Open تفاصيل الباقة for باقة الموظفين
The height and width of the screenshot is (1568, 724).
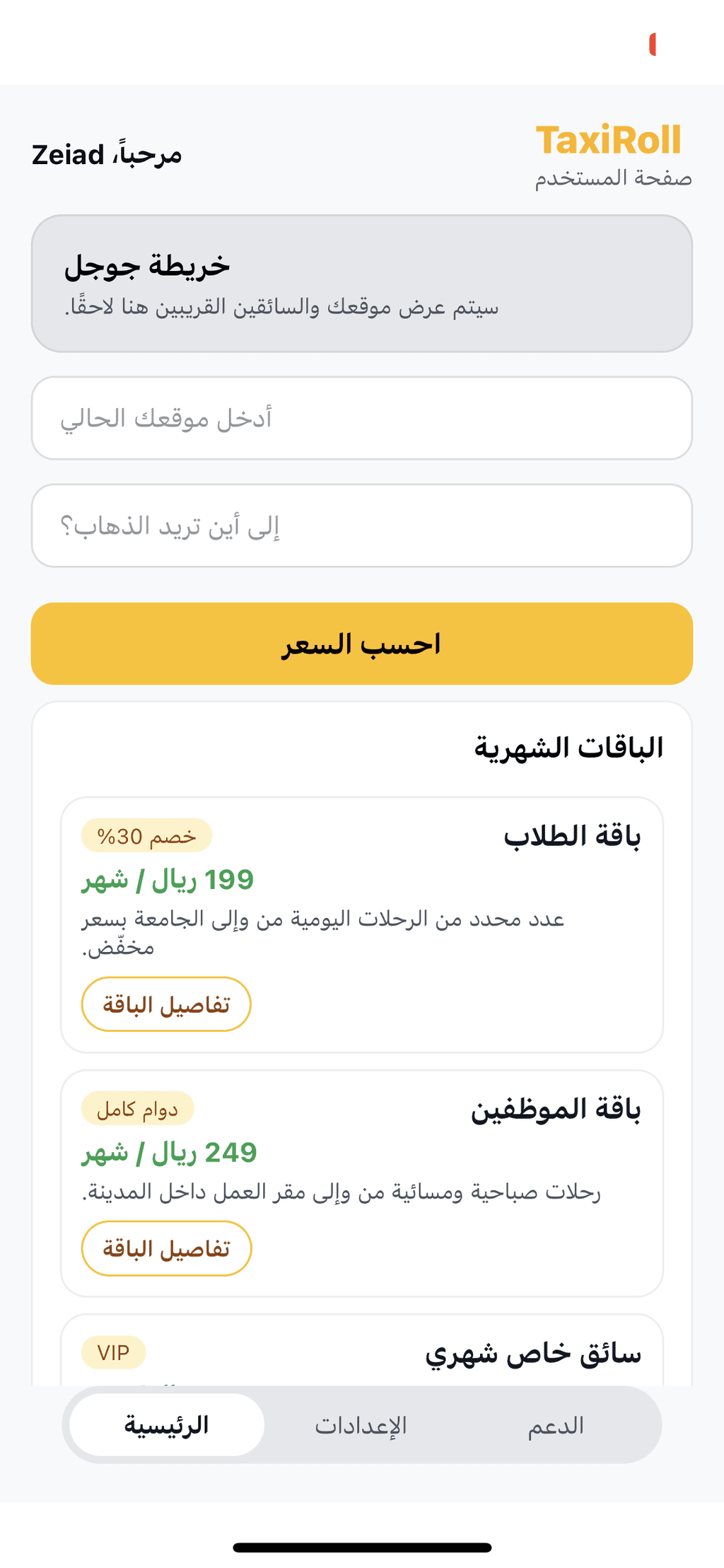tap(166, 1248)
